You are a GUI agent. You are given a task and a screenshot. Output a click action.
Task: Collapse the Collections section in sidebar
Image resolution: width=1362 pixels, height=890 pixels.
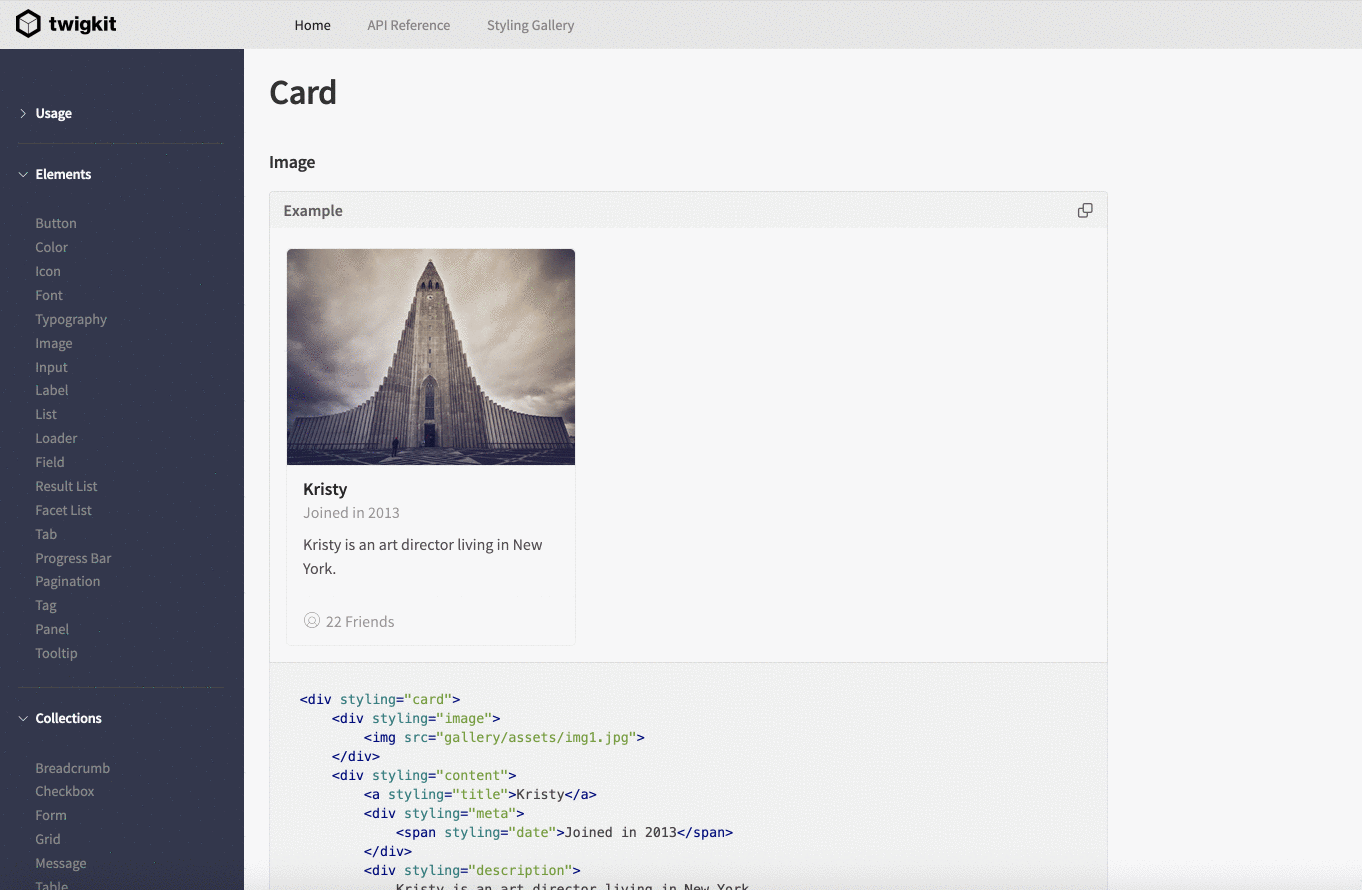coord(23,719)
